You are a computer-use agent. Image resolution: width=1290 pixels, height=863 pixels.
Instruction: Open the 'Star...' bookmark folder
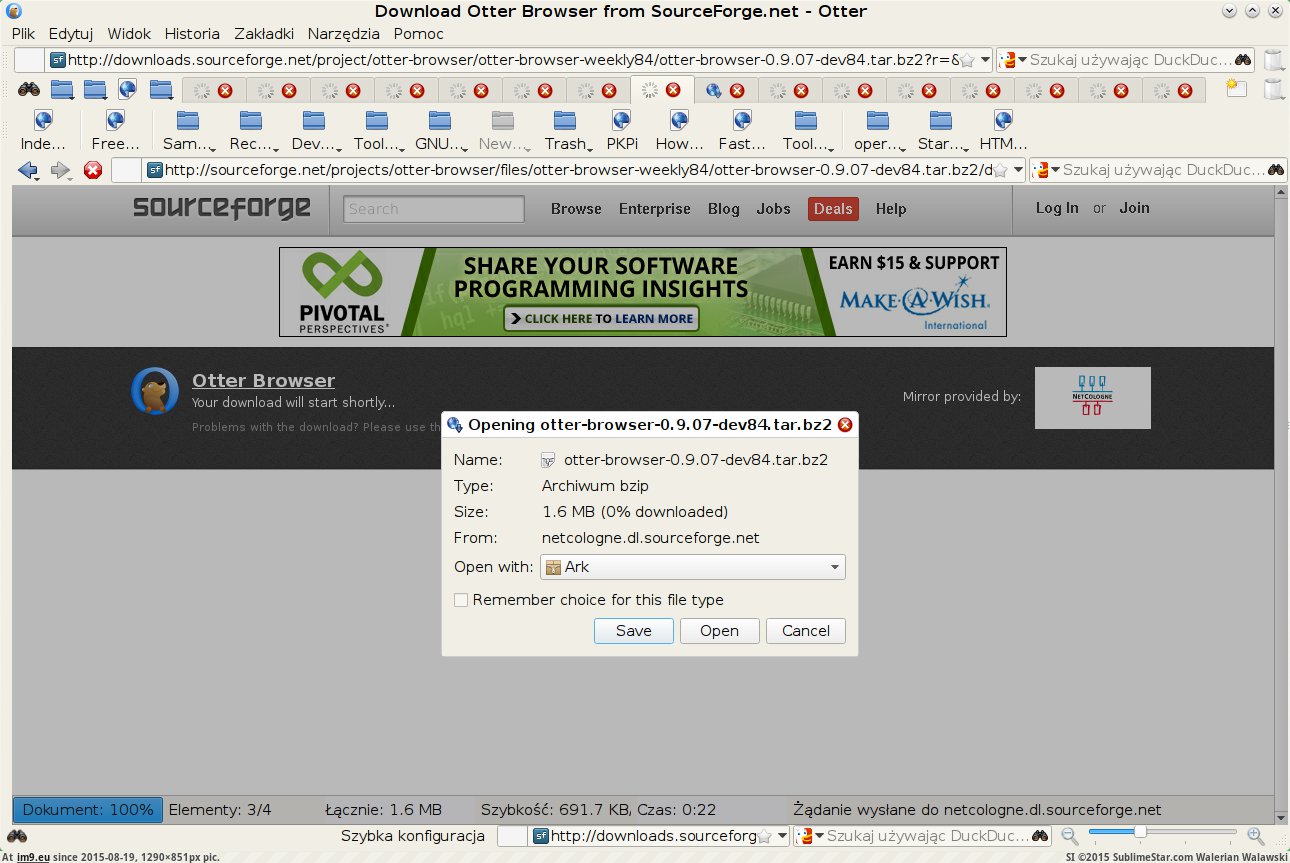[x=940, y=131]
